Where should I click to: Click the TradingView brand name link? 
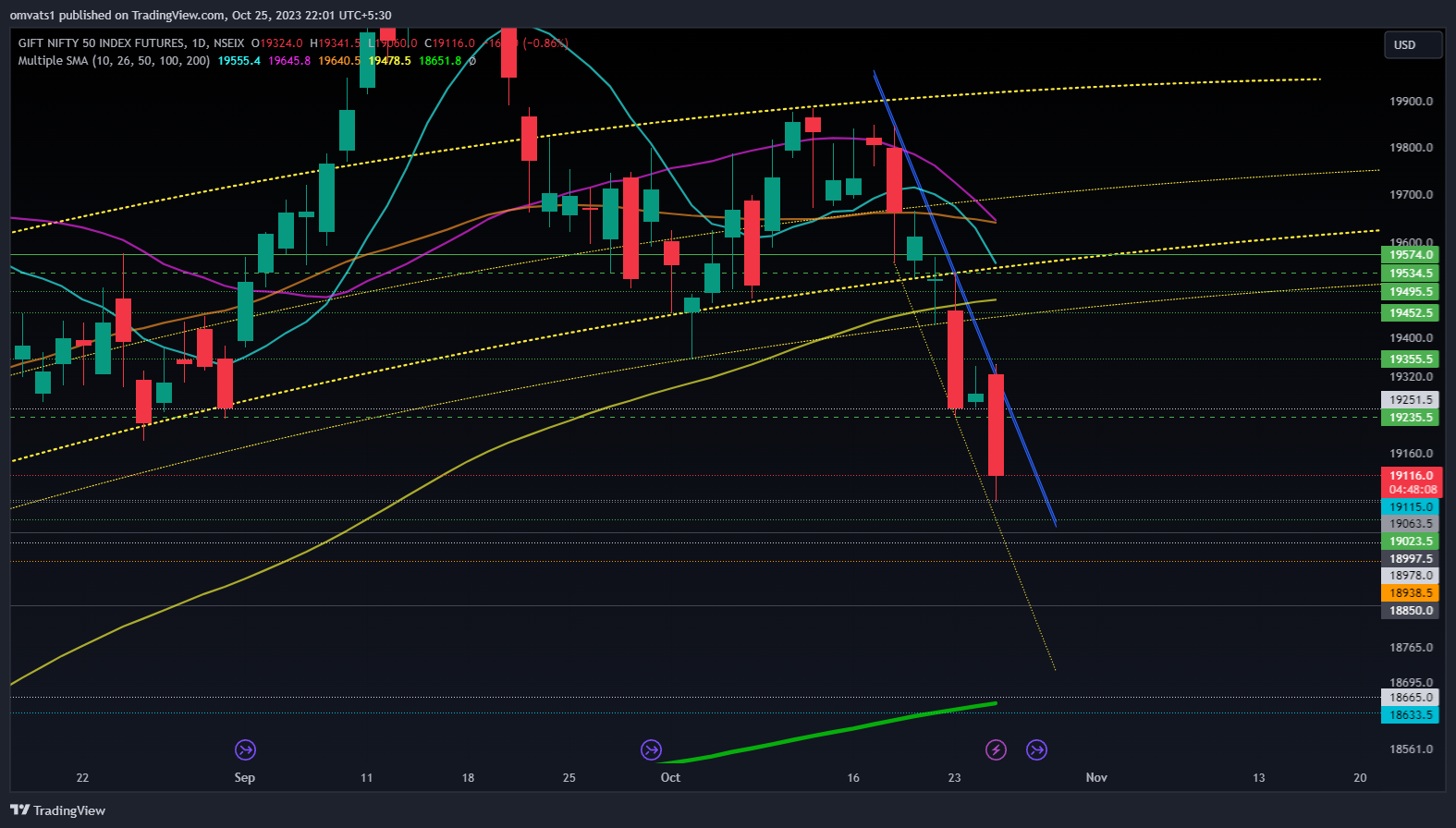pyautogui.click(x=69, y=810)
